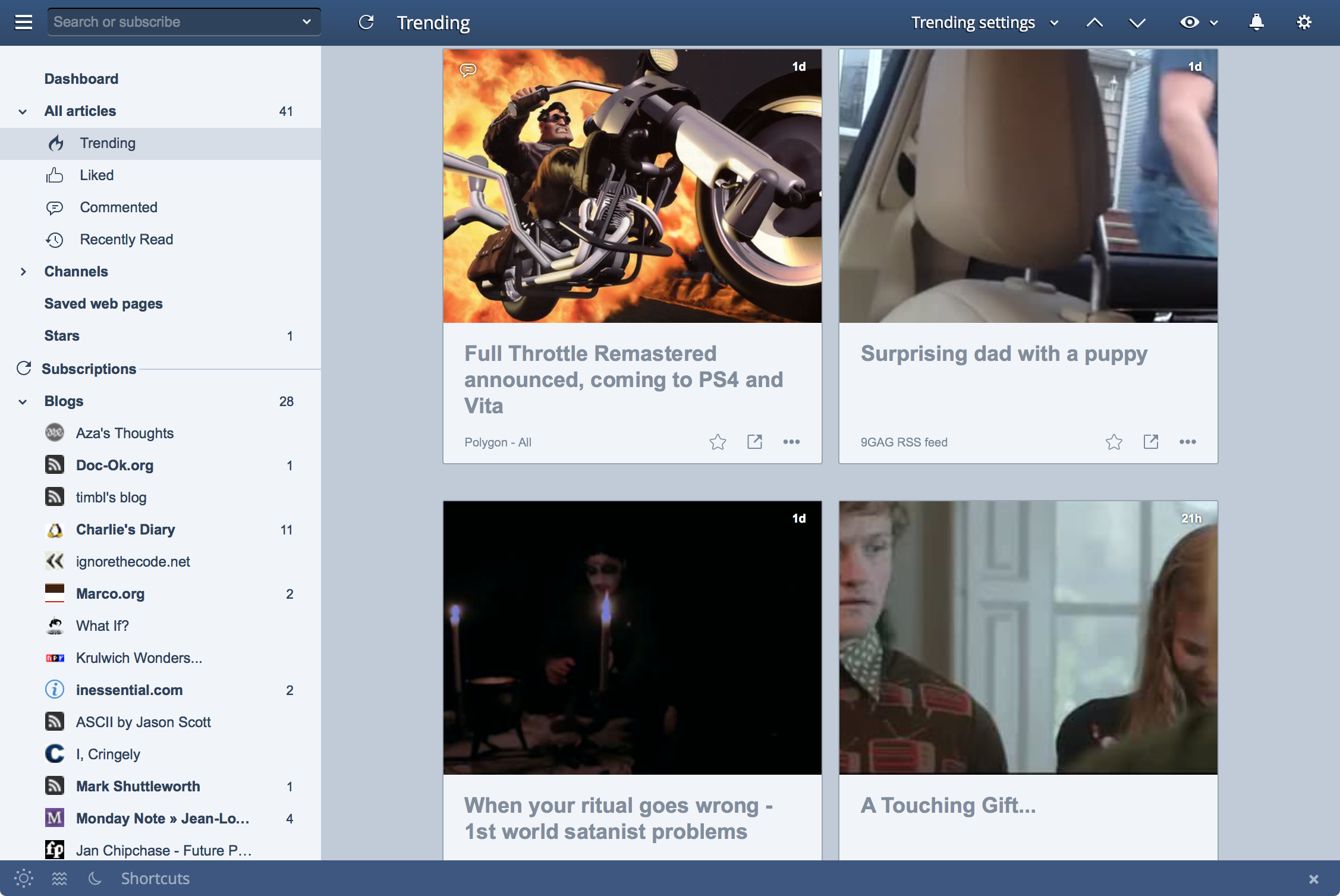Open Saved web pages
The image size is (1340, 896).
(x=103, y=303)
